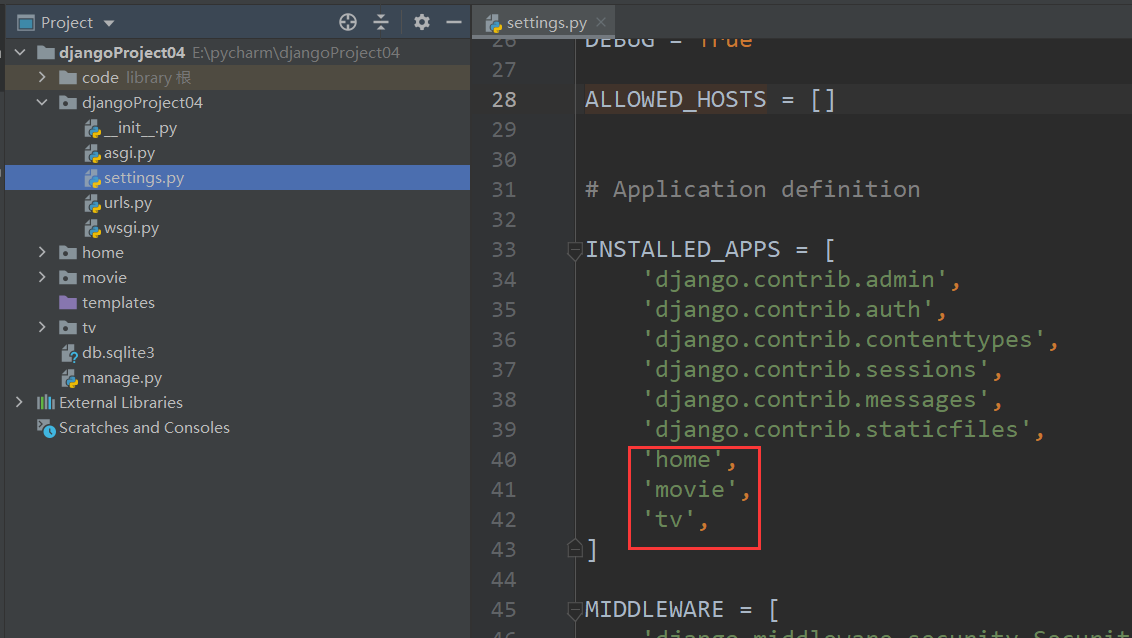1132x638 pixels.
Task: Click 'django.contrib.contenttypes' string
Action: pos(843,339)
